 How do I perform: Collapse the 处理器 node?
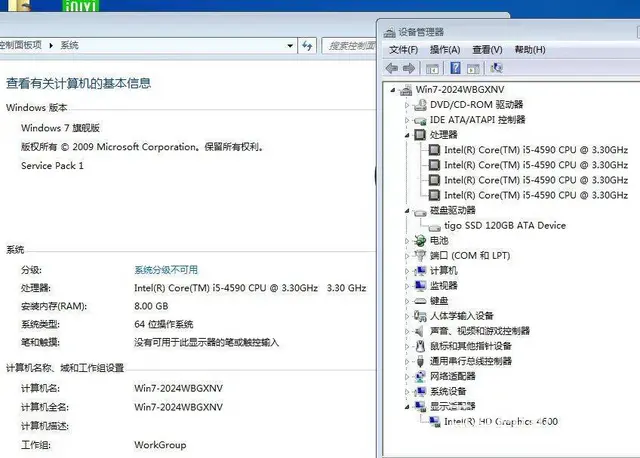pyautogui.click(x=407, y=135)
